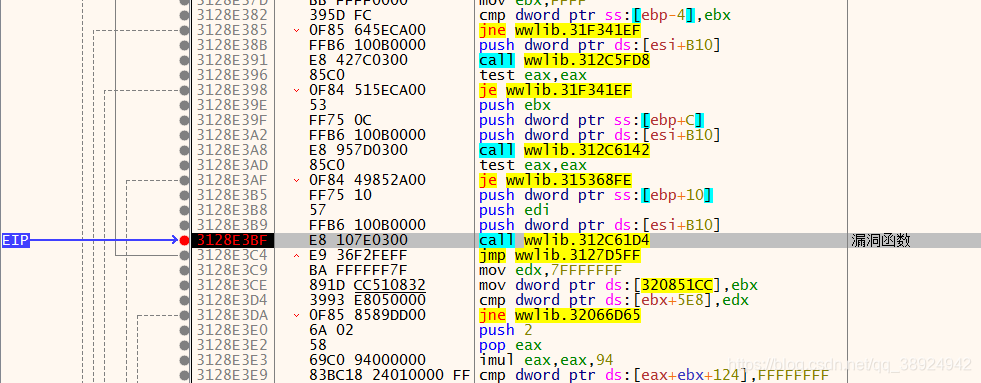
Task: Select address 3128E3B9
Action: click(231, 225)
